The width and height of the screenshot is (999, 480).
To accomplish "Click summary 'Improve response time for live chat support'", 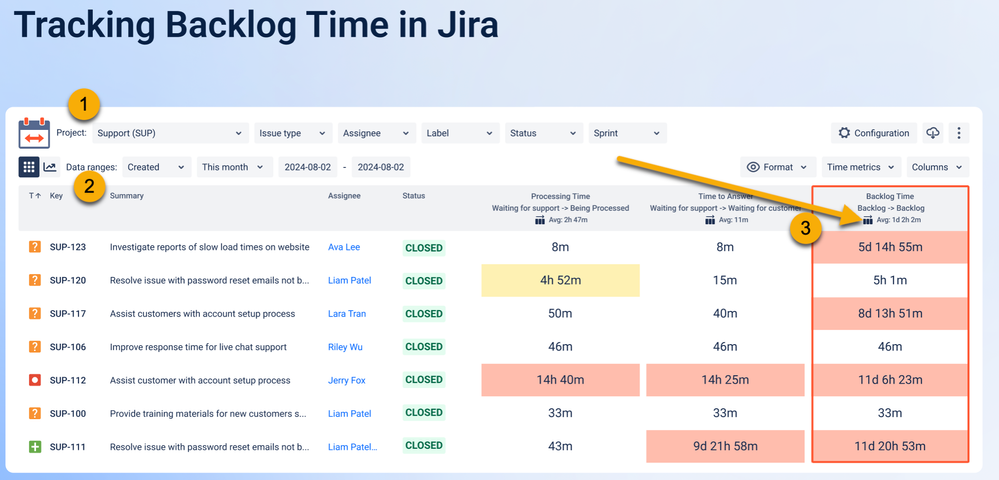I will (x=198, y=347).
